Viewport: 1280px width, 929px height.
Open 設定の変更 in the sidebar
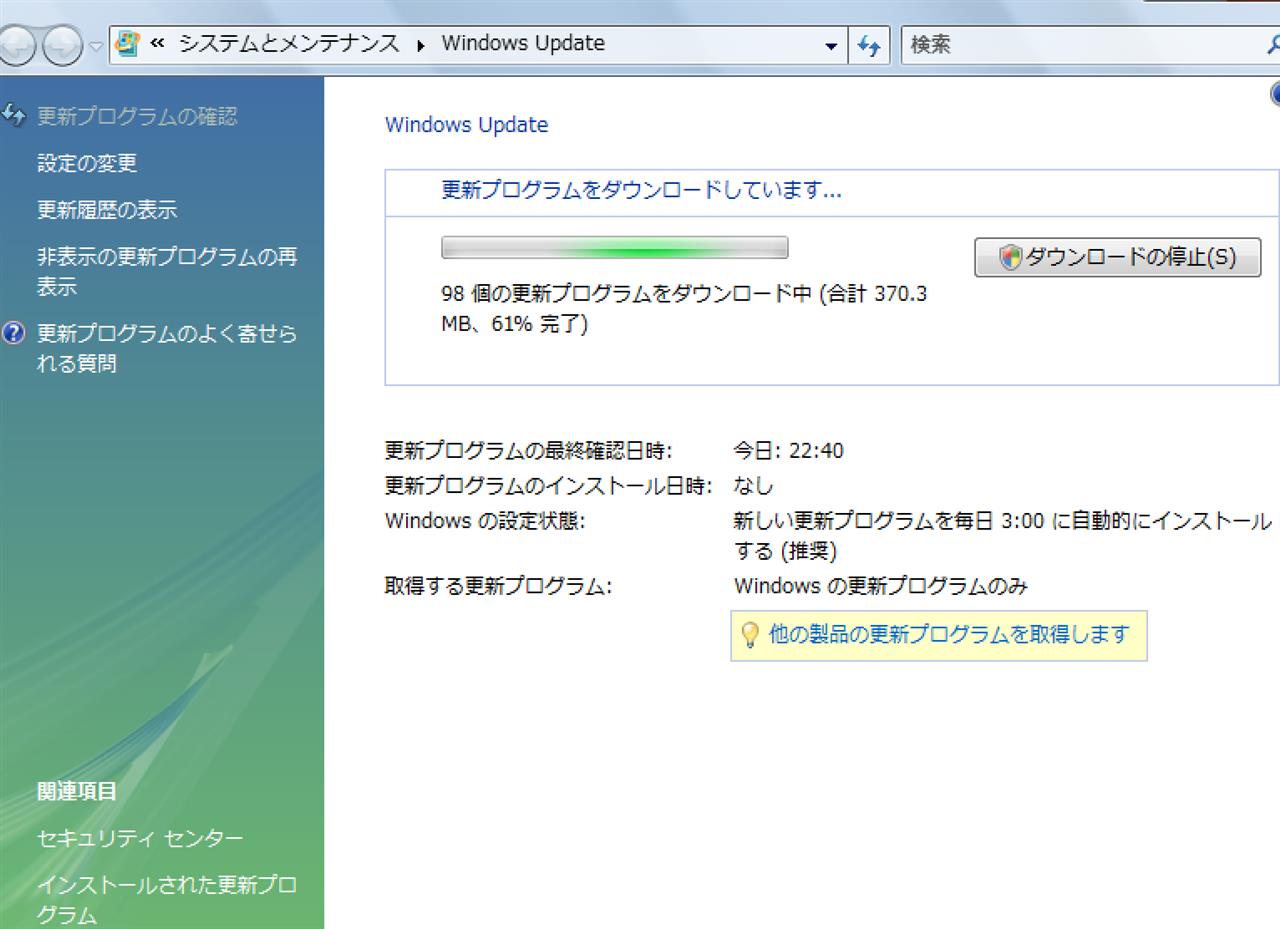[87, 163]
